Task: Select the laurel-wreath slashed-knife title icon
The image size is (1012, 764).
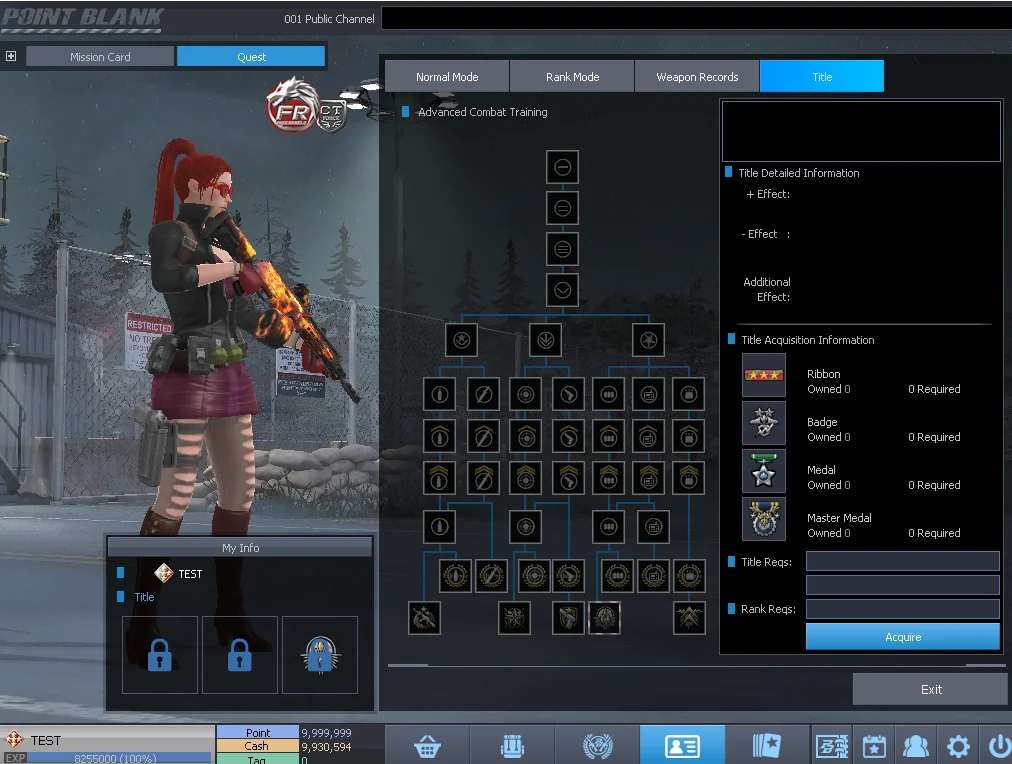Action: point(491,576)
